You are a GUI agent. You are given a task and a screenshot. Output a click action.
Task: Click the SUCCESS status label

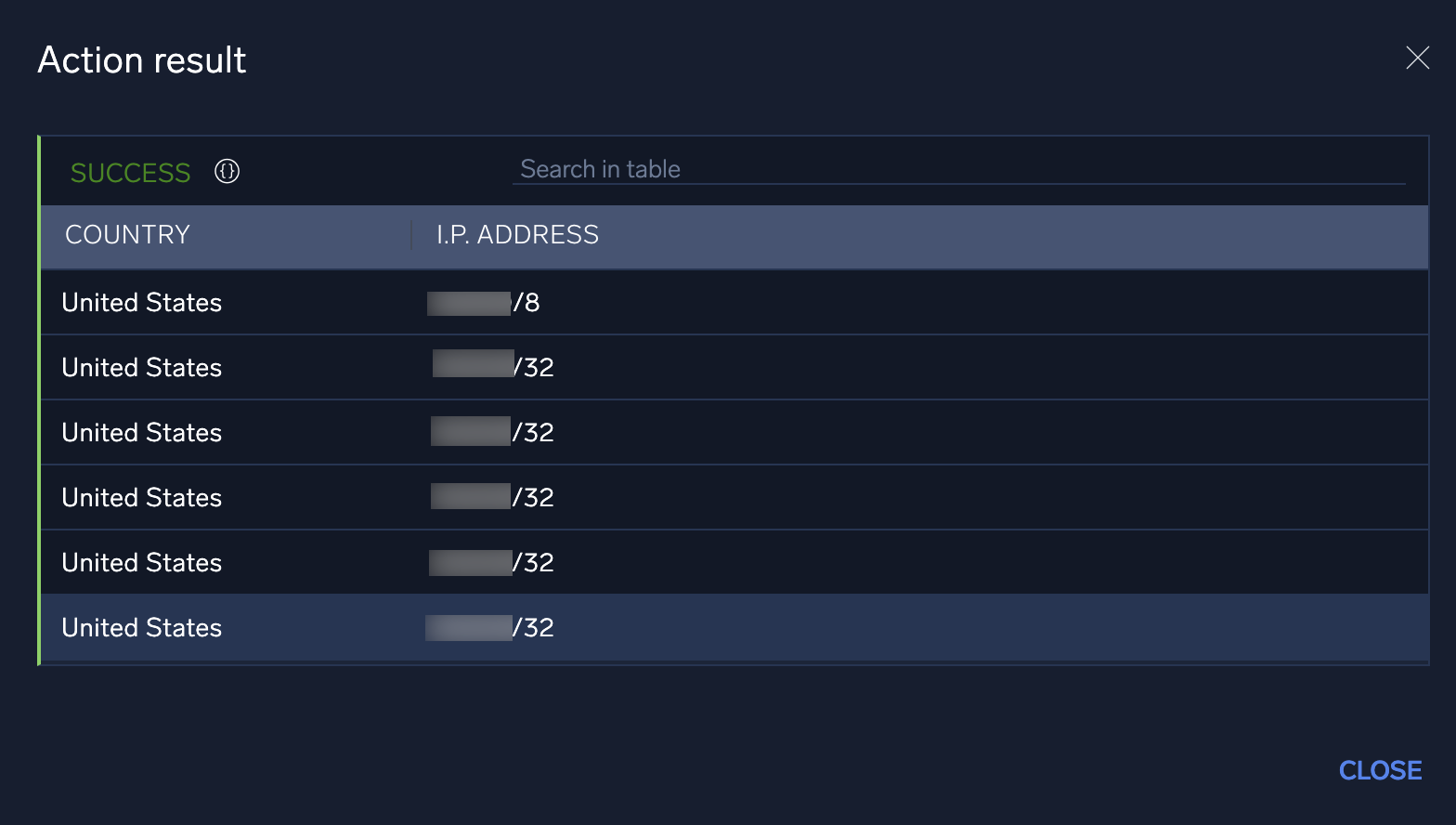(130, 173)
